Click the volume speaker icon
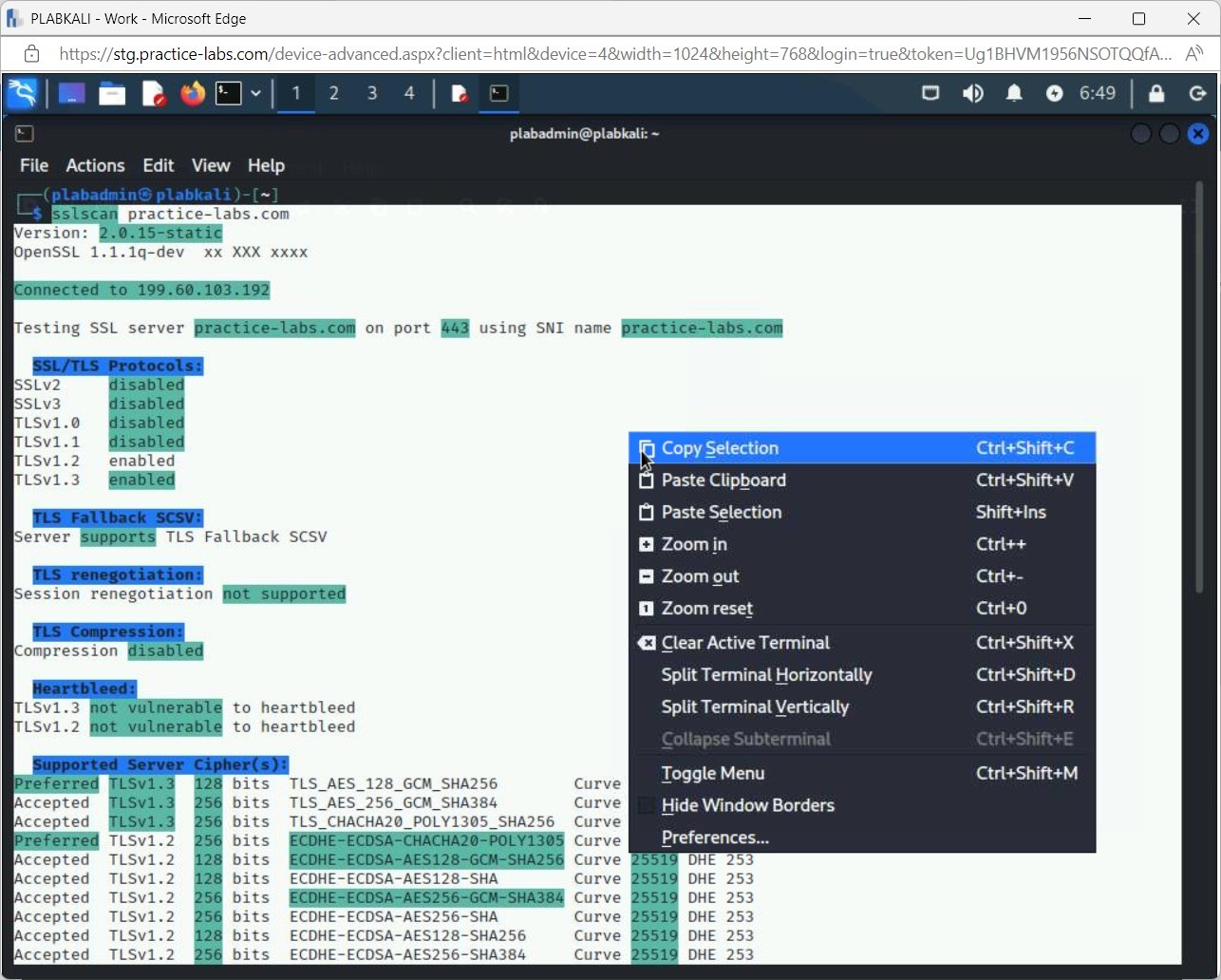Viewport: 1221px width, 980px height. [x=972, y=93]
